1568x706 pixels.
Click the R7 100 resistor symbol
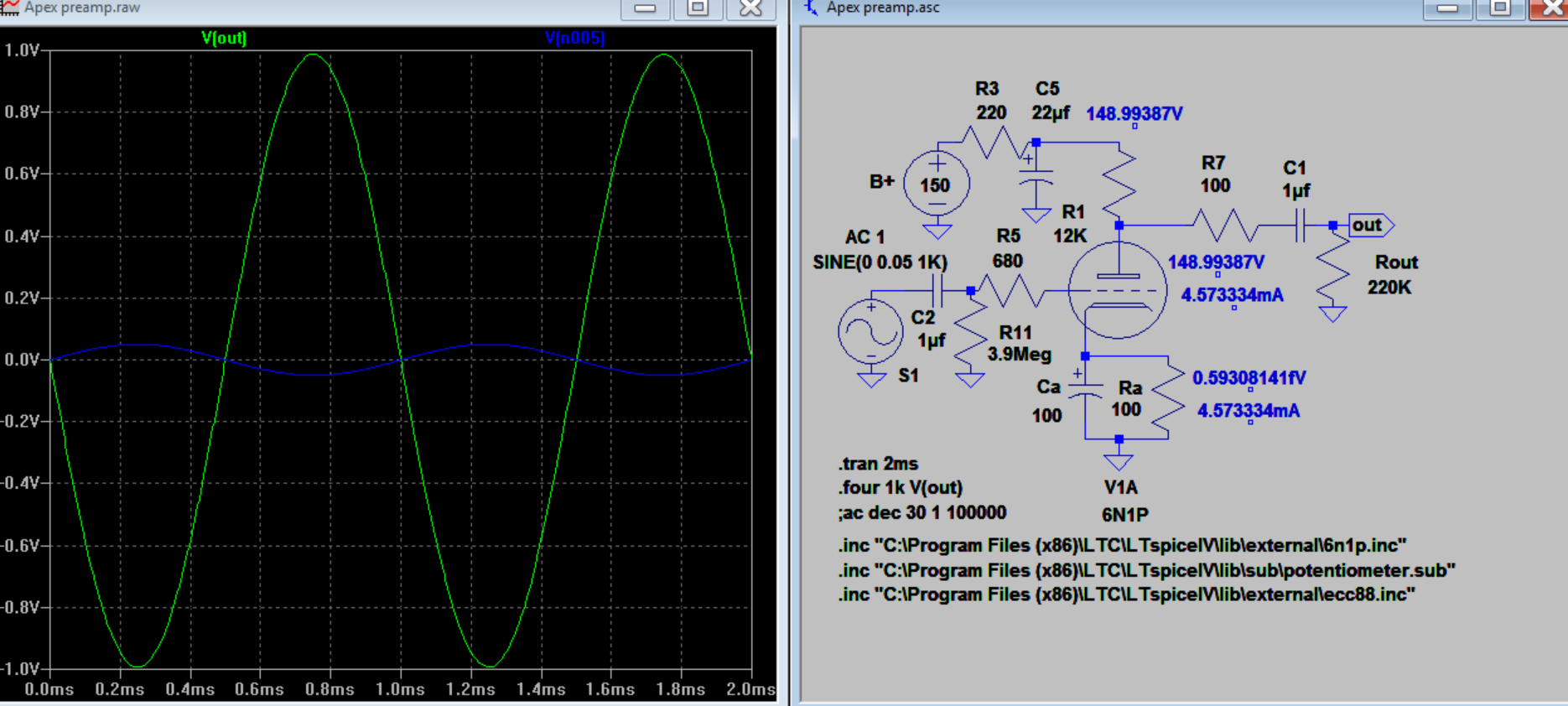(1225, 226)
